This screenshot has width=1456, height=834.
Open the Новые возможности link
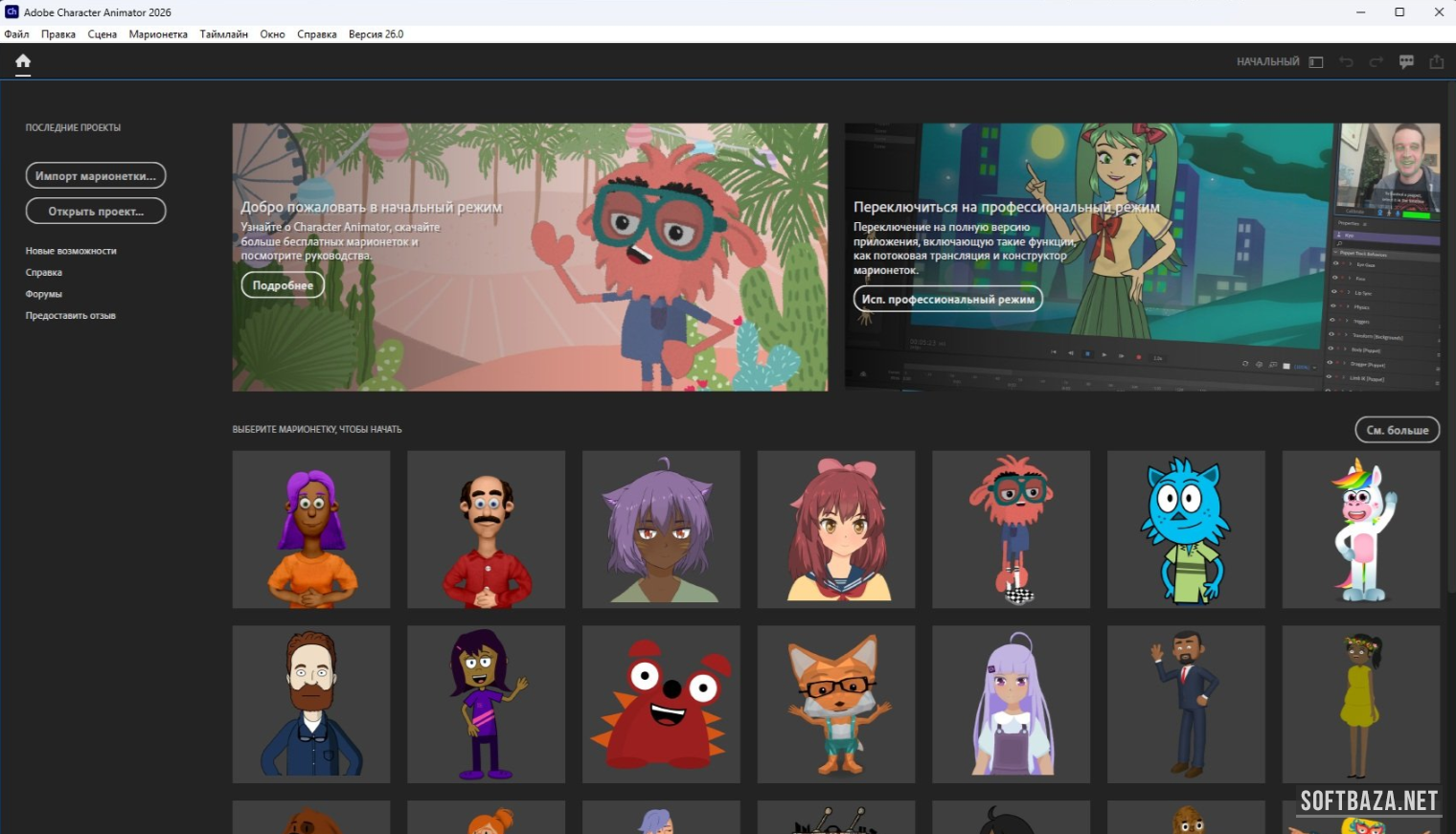(x=71, y=251)
